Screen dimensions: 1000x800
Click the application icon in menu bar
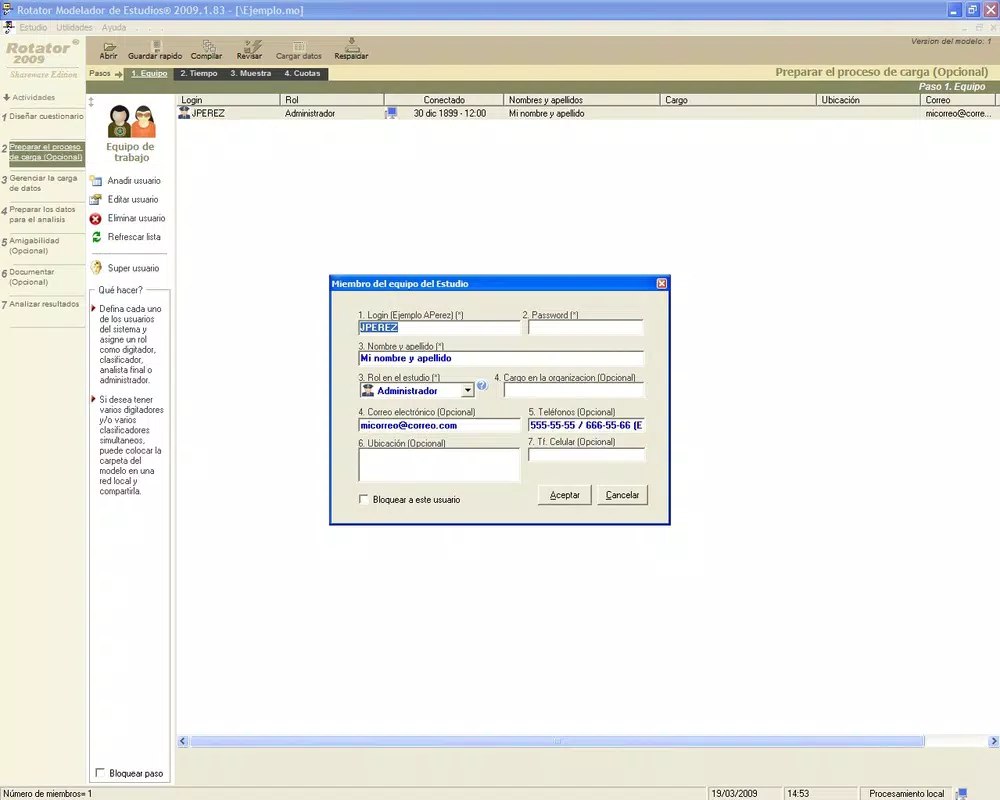[x=8, y=27]
